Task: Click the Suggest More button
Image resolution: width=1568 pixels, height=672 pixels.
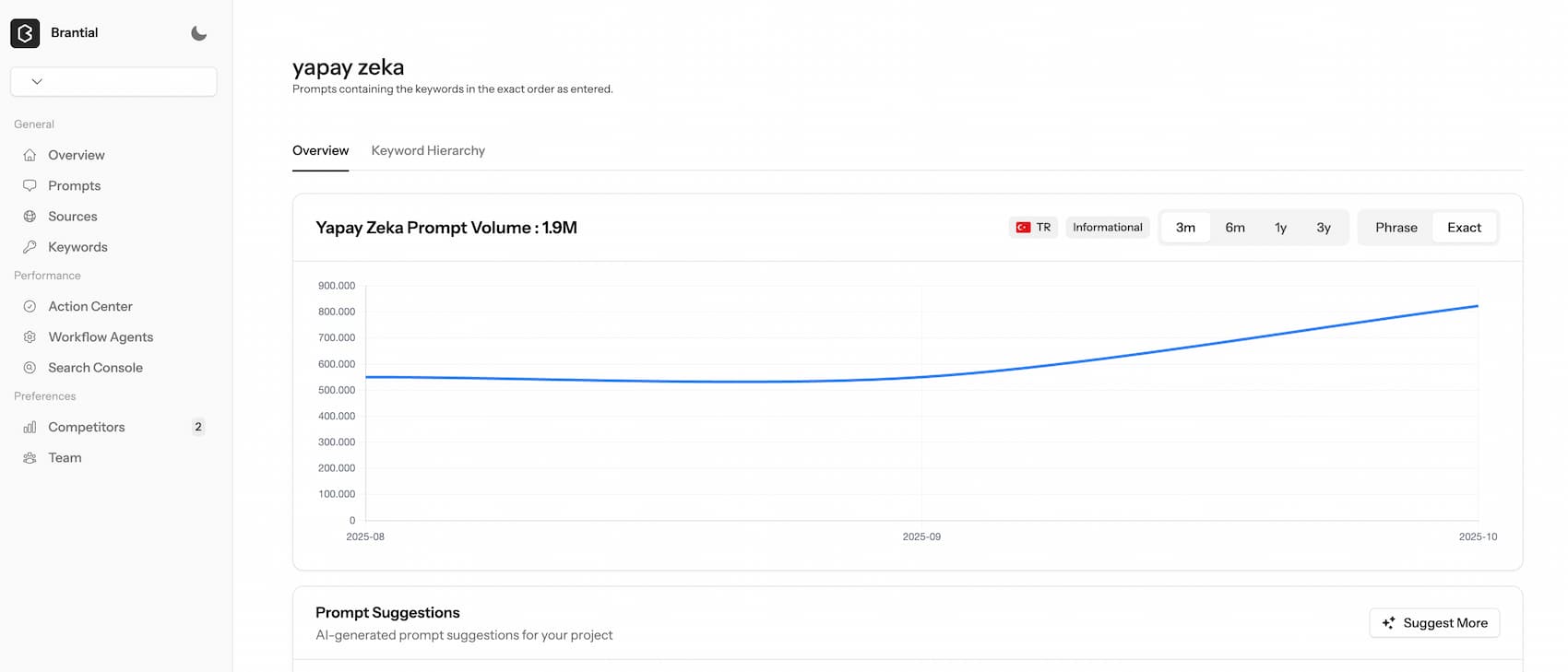Action: (x=1434, y=623)
